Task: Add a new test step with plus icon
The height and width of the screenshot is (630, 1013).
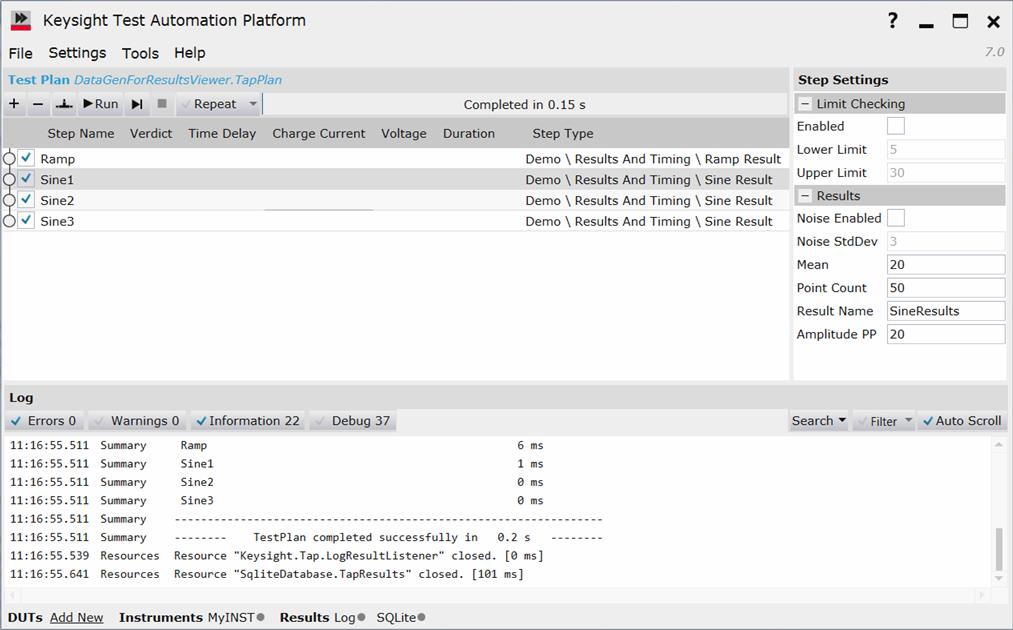Action: click(14, 104)
